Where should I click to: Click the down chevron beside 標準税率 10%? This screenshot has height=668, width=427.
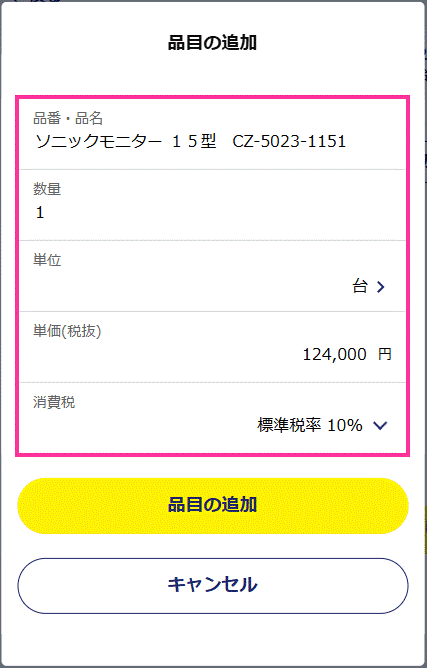(x=380, y=425)
